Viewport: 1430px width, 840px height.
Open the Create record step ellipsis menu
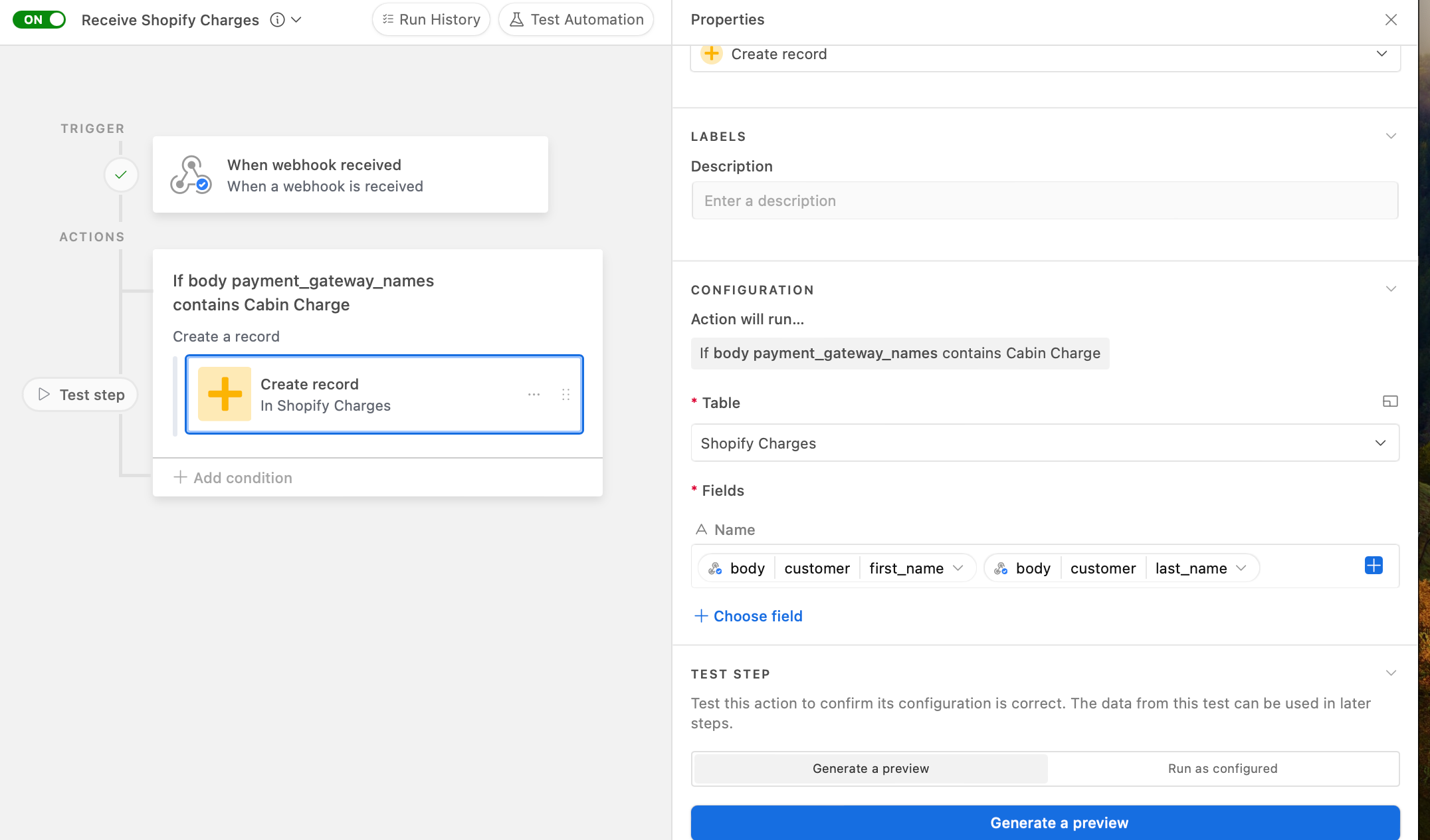point(534,395)
